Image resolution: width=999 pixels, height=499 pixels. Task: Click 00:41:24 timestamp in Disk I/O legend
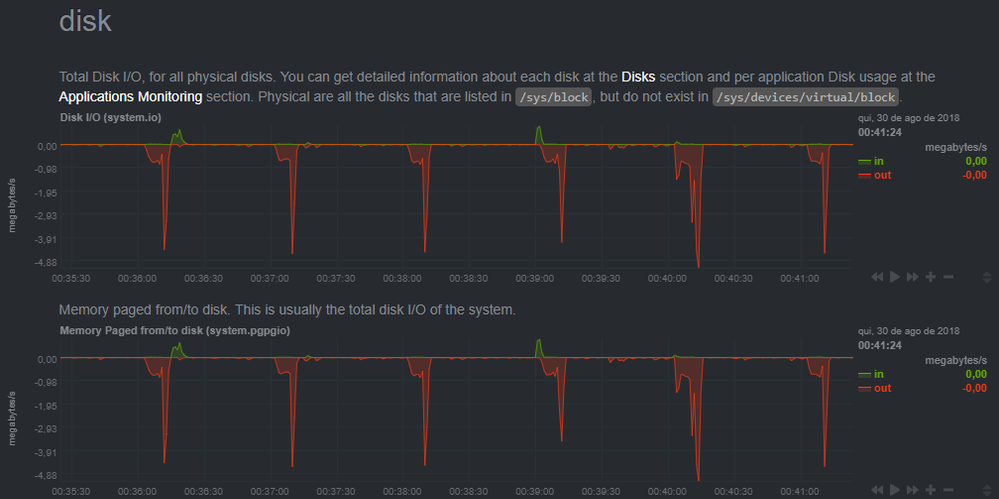[x=879, y=133]
